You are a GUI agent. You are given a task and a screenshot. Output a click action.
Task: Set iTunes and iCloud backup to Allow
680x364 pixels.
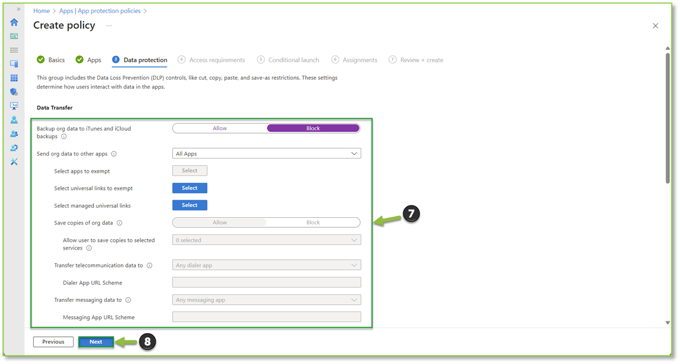(x=219, y=128)
